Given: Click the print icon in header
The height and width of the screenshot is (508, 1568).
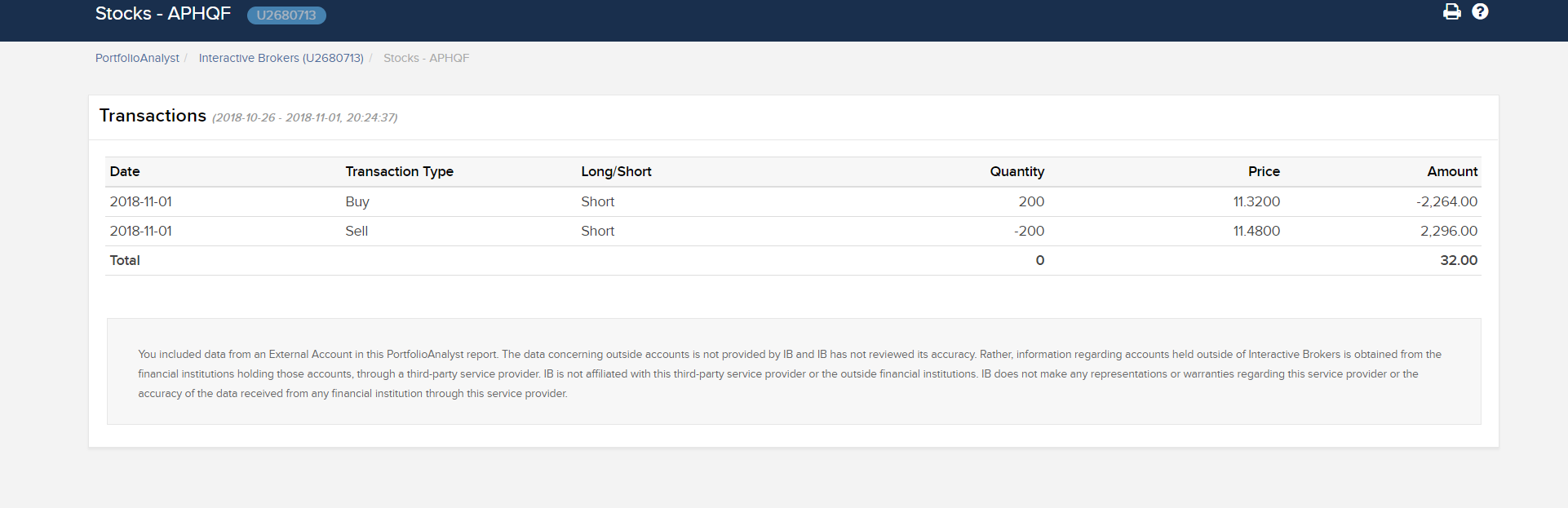Looking at the screenshot, I should click(x=1452, y=11).
